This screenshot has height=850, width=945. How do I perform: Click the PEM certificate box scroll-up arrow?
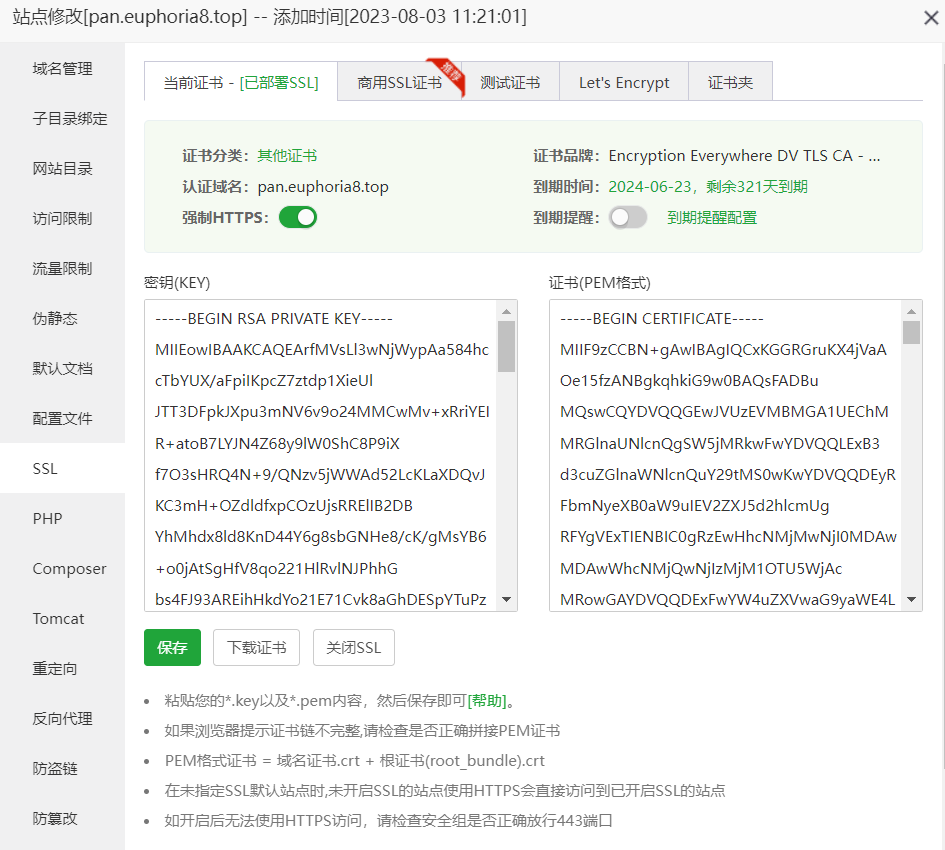pyautogui.click(x=911, y=311)
